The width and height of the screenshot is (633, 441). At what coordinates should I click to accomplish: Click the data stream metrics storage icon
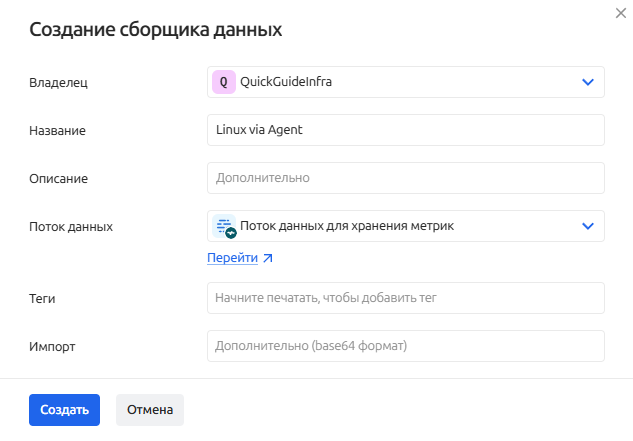(225, 227)
